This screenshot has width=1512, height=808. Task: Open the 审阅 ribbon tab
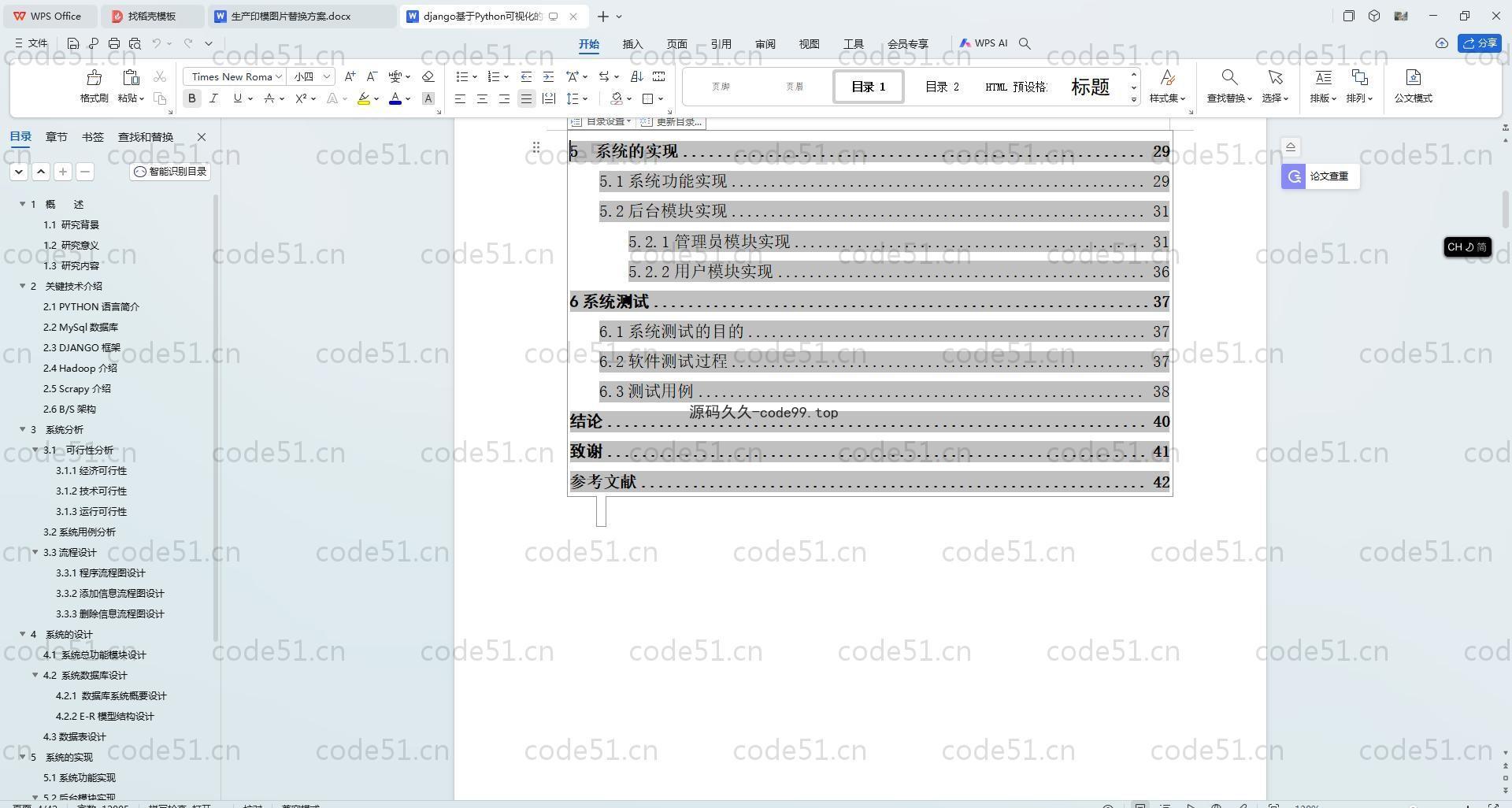pos(765,44)
